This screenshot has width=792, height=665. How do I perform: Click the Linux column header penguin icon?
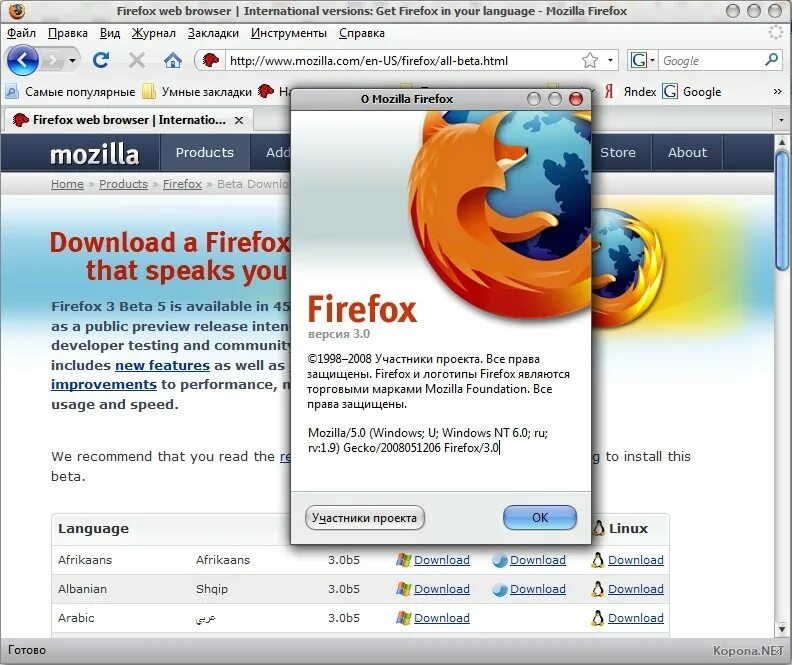click(x=599, y=528)
